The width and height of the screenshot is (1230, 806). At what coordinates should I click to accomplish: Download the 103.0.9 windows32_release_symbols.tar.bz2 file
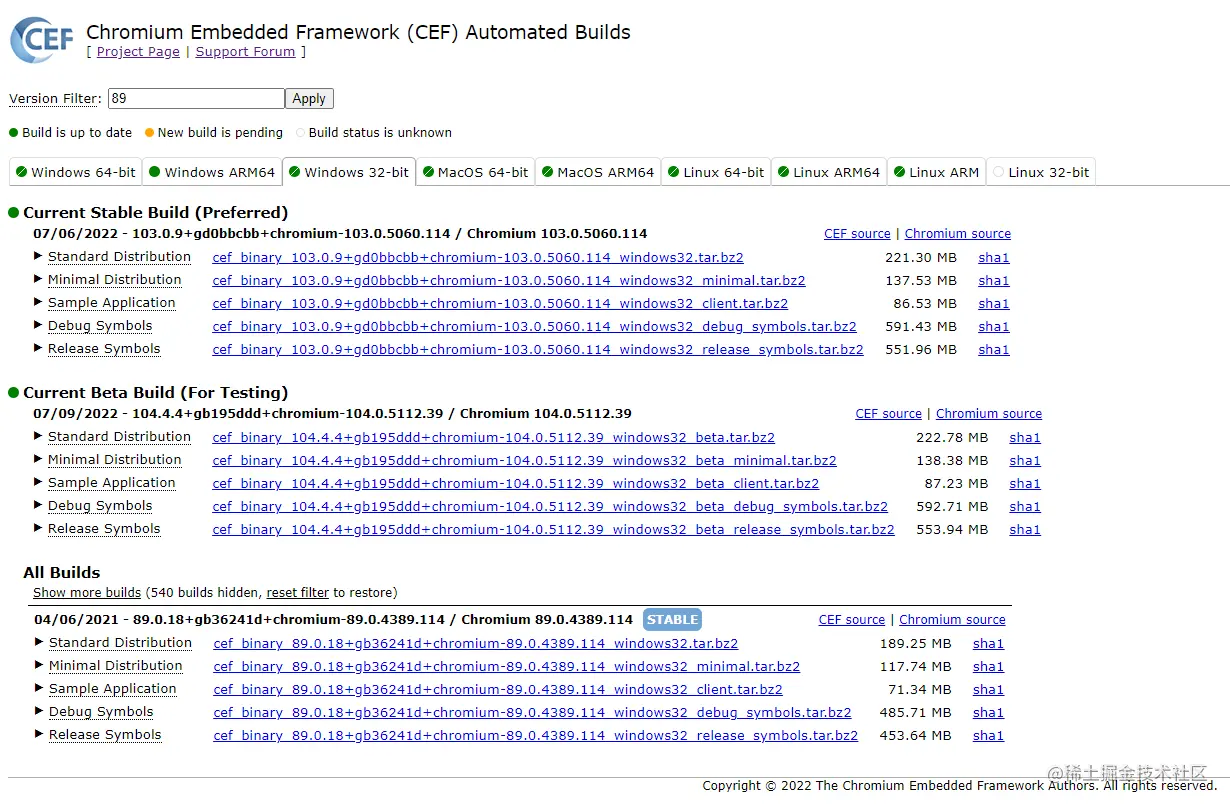tap(538, 350)
